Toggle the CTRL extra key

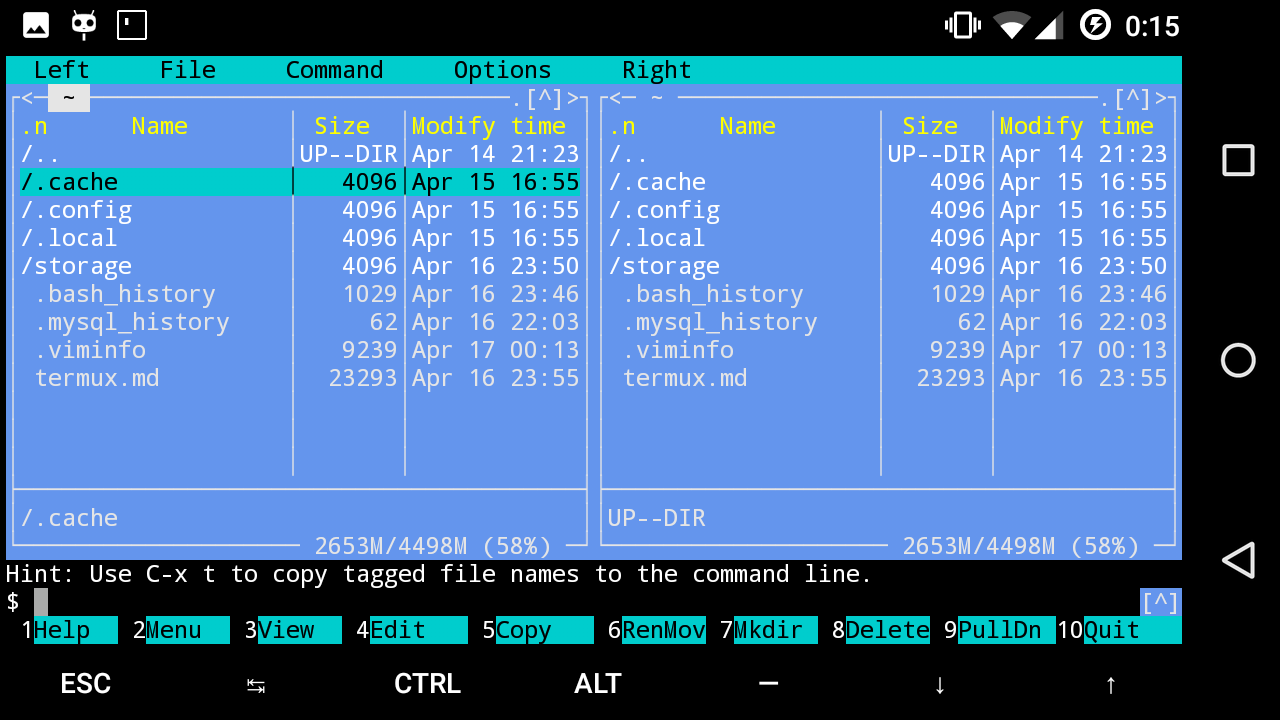(x=427, y=684)
